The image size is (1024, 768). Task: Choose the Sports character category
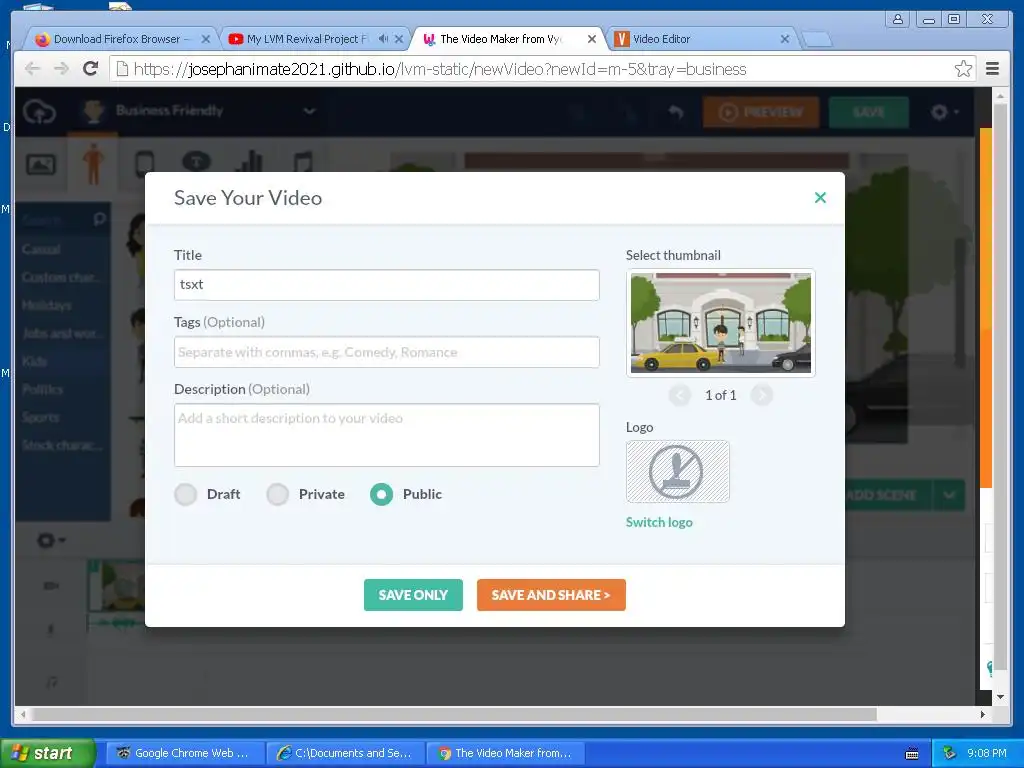tap(40, 417)
